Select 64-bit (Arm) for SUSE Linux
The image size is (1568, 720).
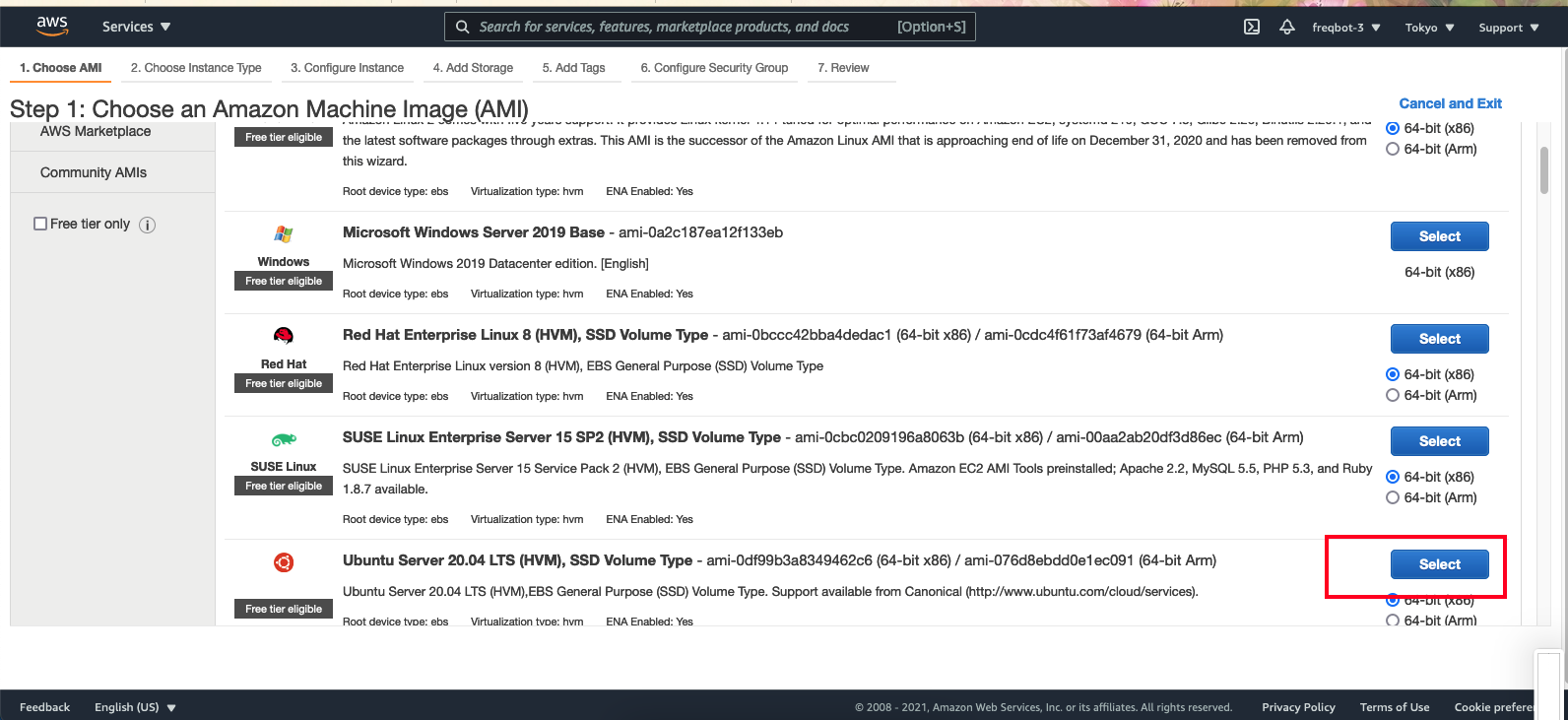point(1393,497)
